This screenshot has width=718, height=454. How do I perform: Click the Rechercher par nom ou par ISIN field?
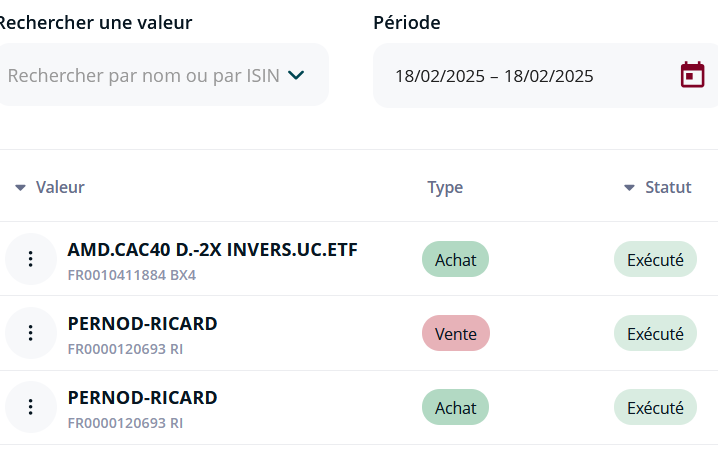pyautogui.click(x=163, y=75)
